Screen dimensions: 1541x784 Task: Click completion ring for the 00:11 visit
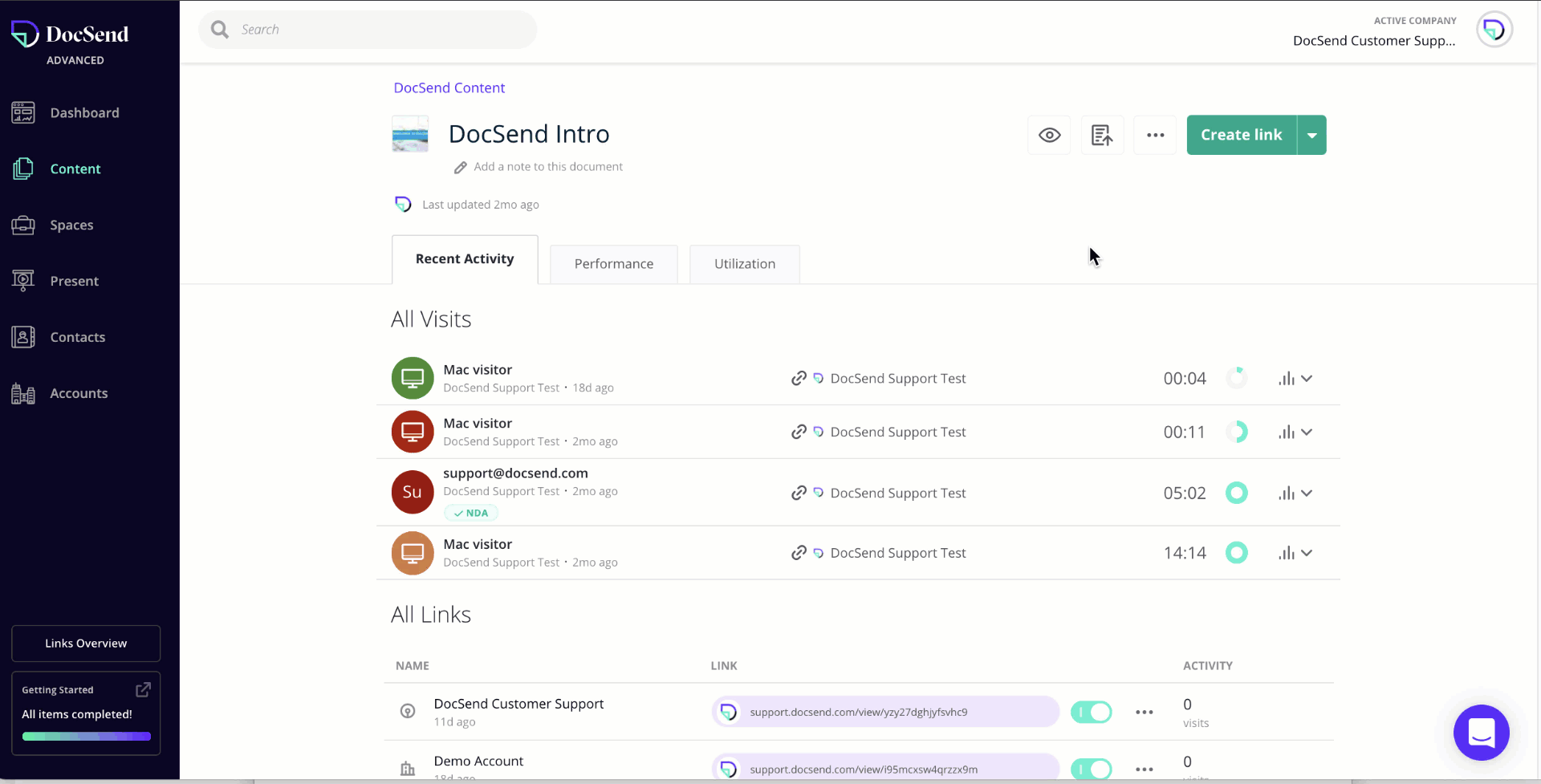(1237, 432)
